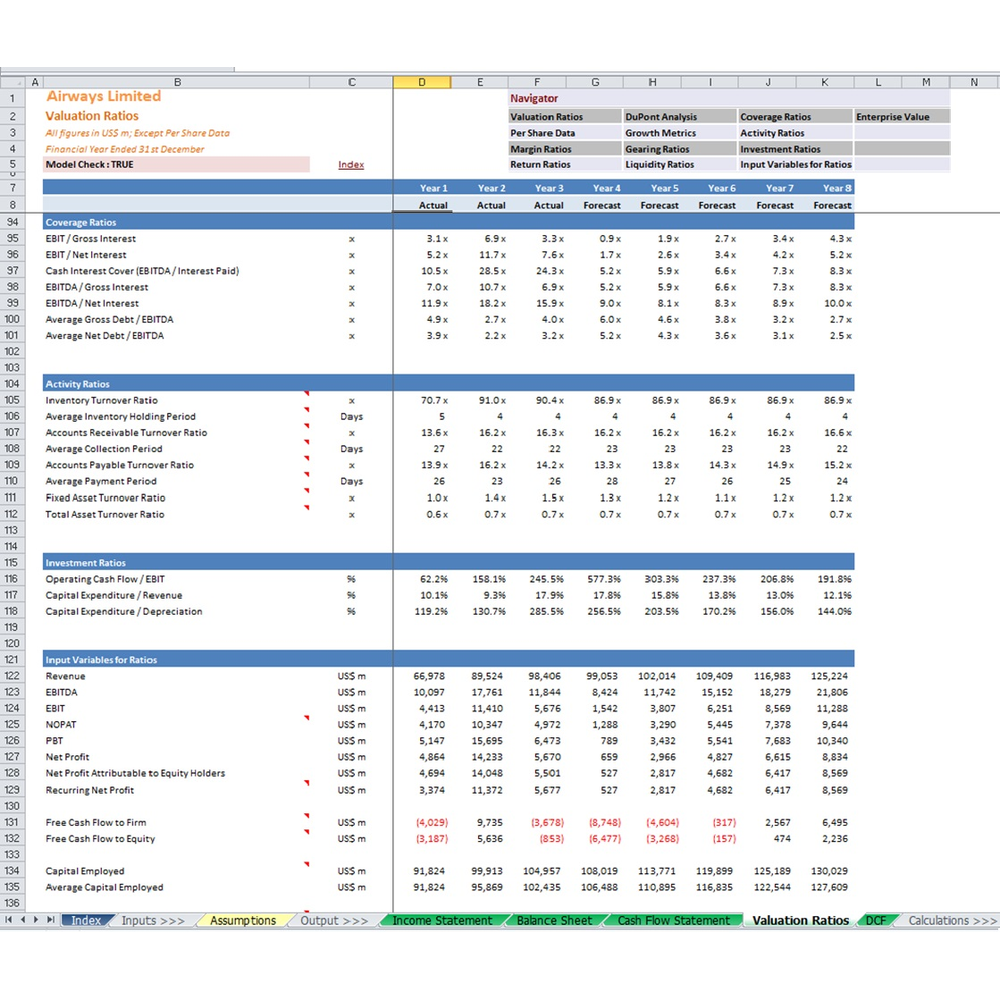Click previous sheet tab navigation arrow
This screenshot has height=1000, width=1000.
[x=23, y=920]
